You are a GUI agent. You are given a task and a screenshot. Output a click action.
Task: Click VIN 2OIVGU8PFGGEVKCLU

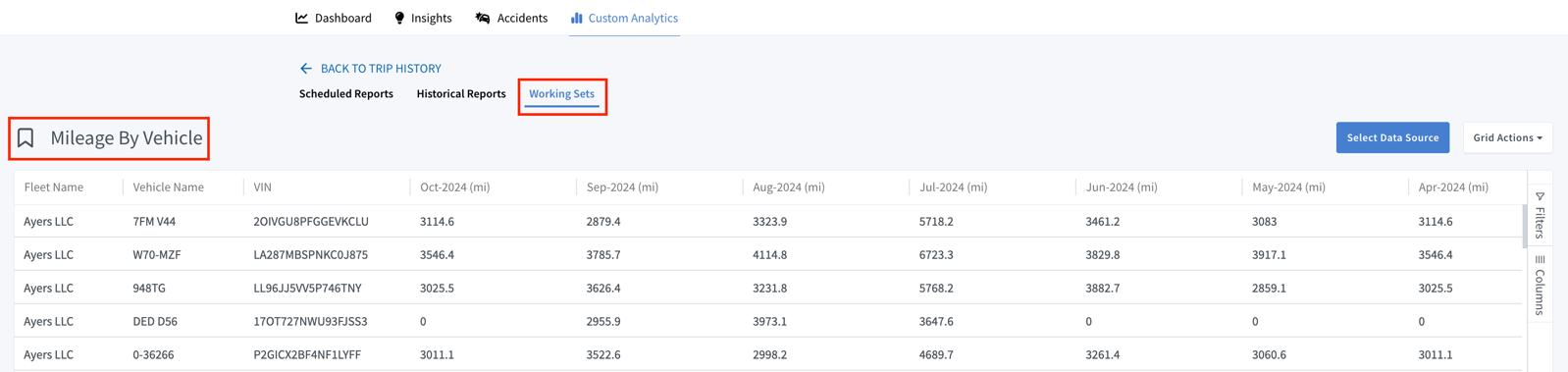(x=311, y=222)
